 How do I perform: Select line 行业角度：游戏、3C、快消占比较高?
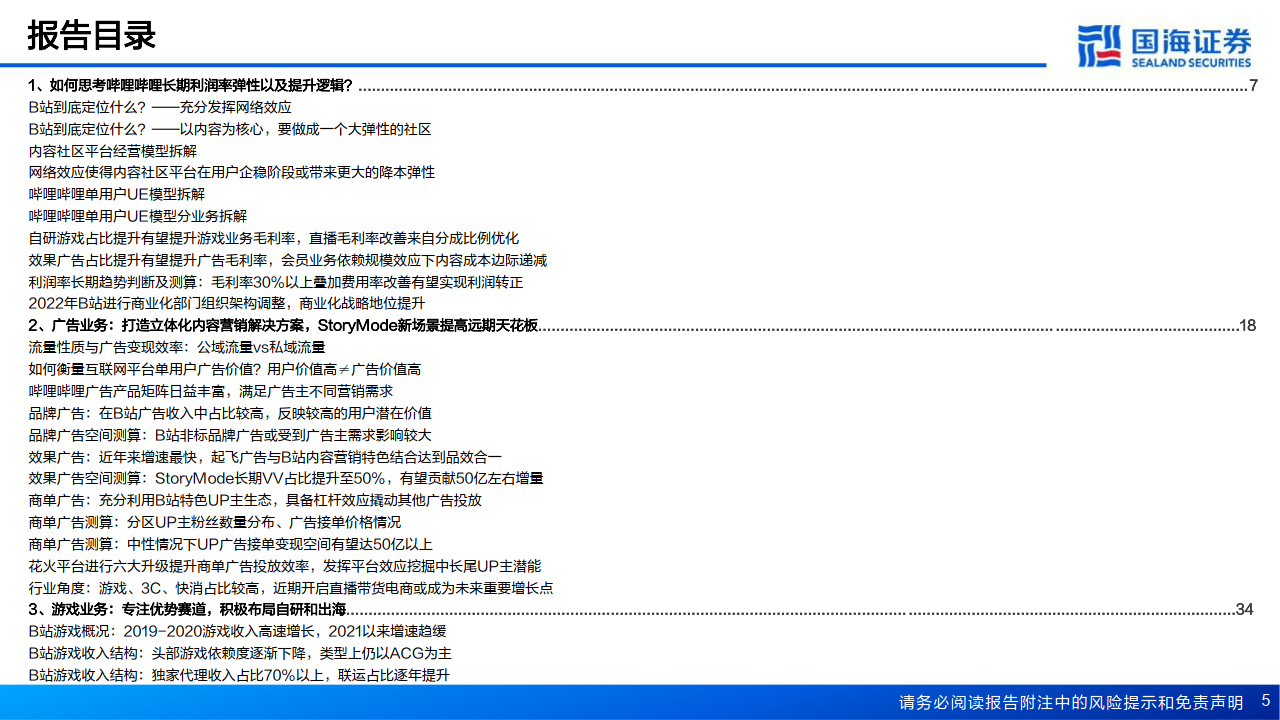click(291, 588)
